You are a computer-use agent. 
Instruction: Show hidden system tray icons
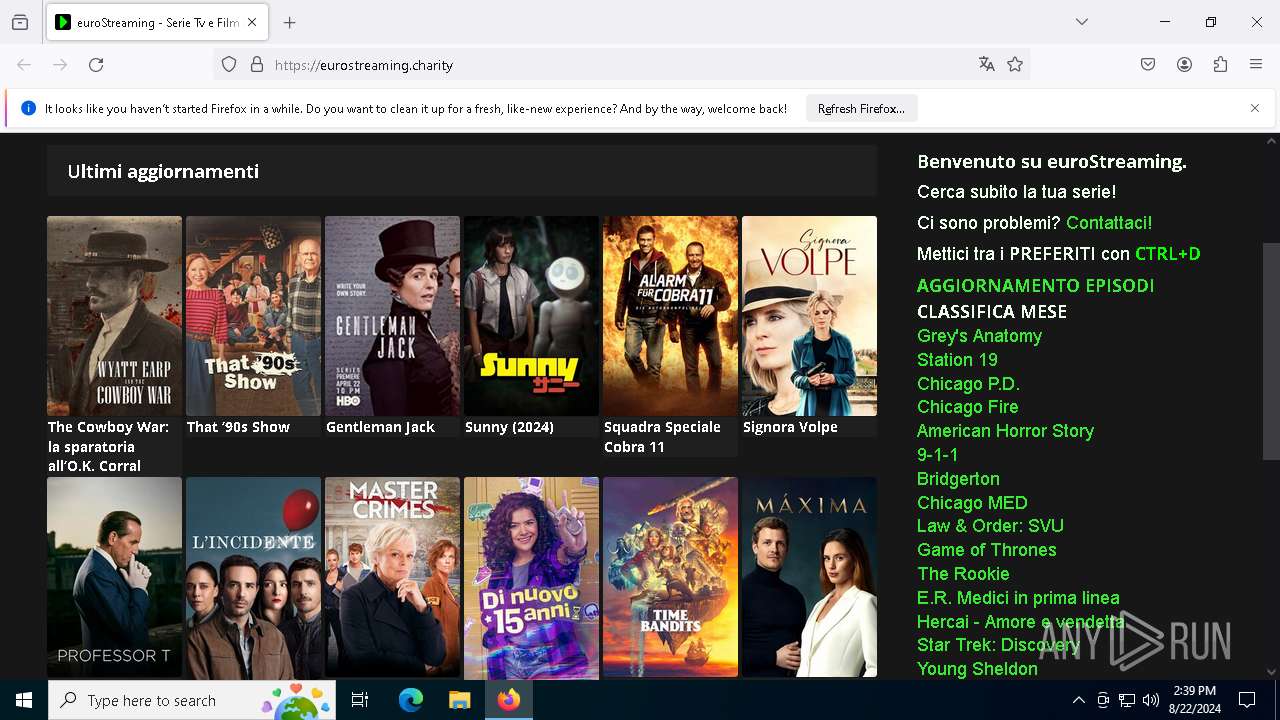click(x=1078, y=700)
